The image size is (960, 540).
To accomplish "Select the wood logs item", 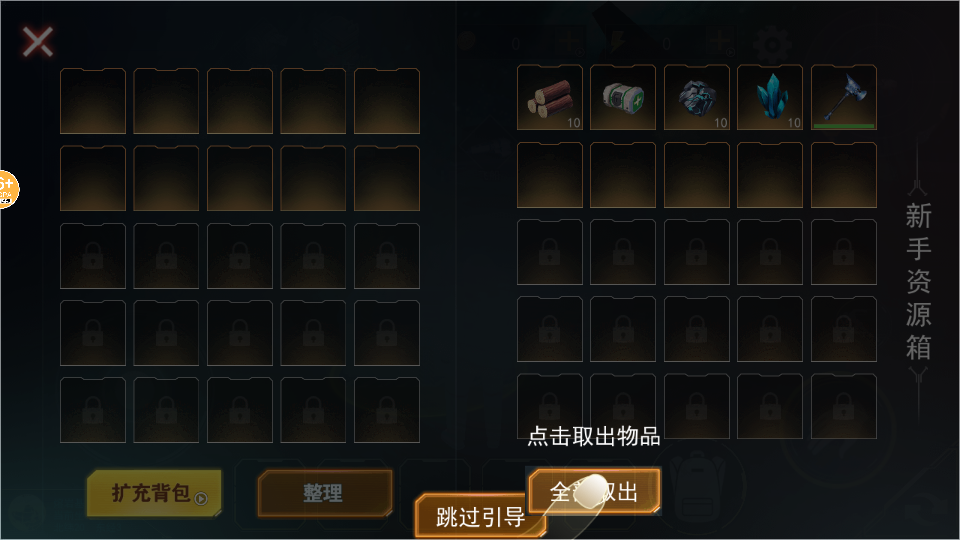I will (549, 97).
